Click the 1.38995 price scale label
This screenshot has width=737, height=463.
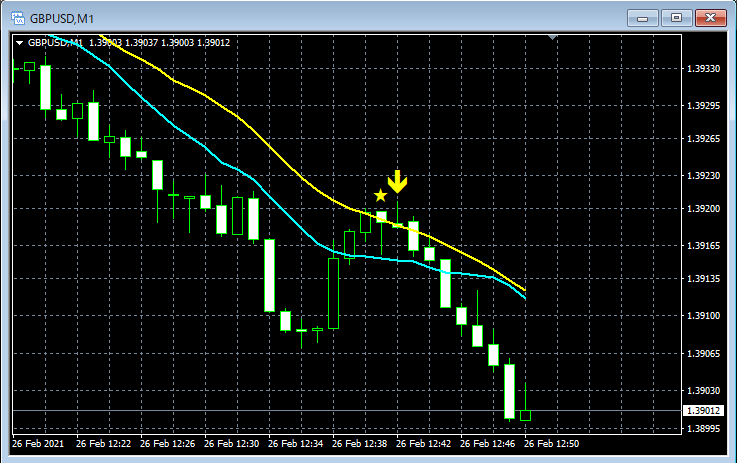pos(703,429)
